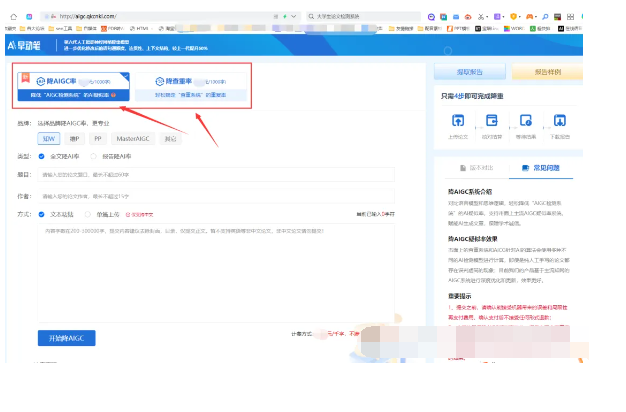Click the download report step icon
626x412 pixels.
pyautogui.click(x=560, y=120)
